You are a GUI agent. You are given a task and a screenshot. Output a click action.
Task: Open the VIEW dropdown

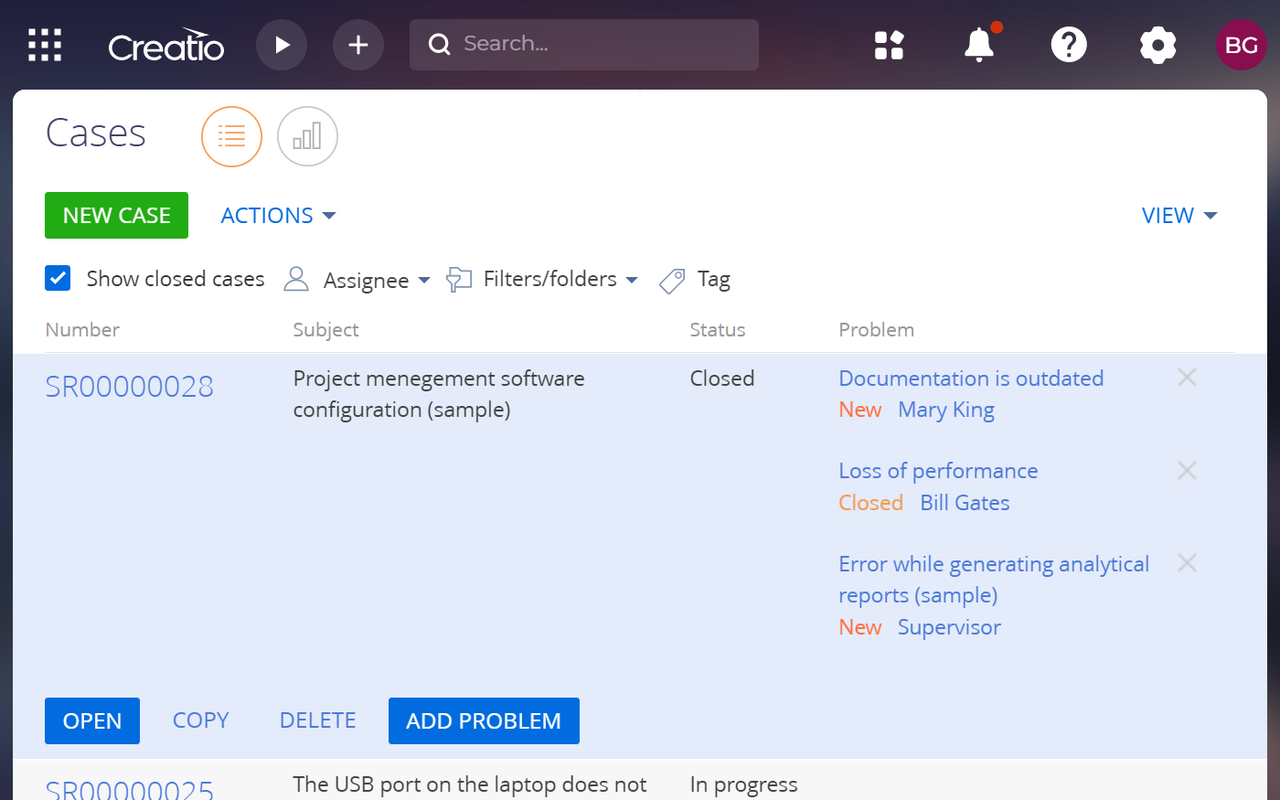point(1179,215)
